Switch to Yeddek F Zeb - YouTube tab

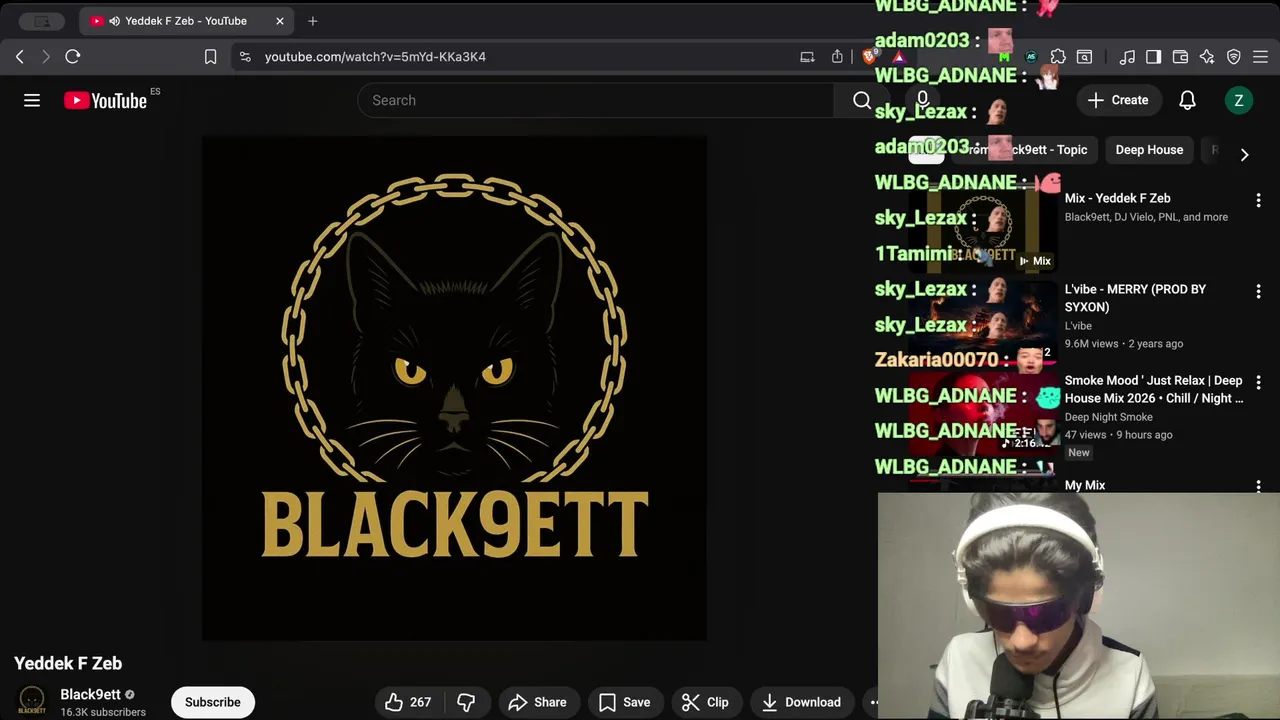(x=186, y=21)
